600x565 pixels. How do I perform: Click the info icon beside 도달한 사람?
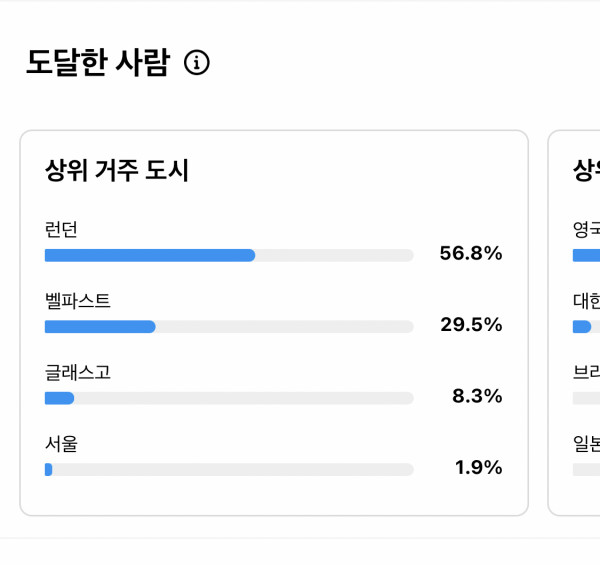[198, 64]
